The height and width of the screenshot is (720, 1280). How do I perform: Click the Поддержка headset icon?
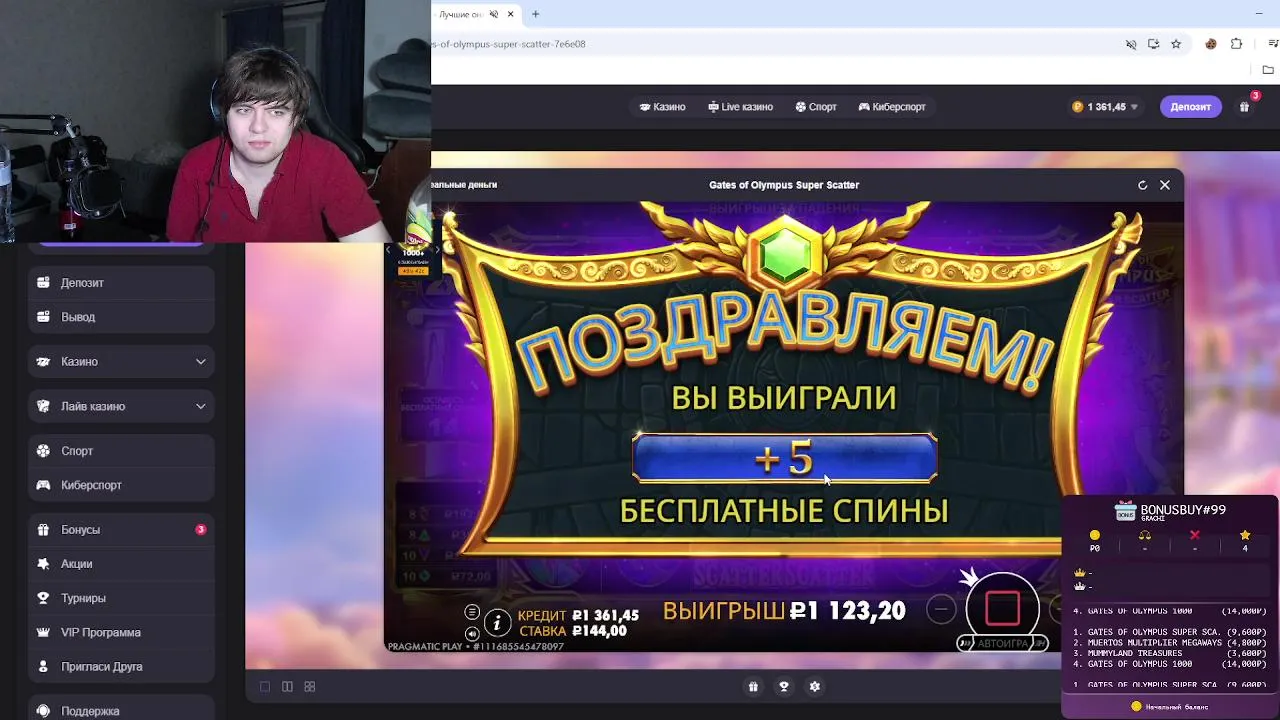(43, 711)
